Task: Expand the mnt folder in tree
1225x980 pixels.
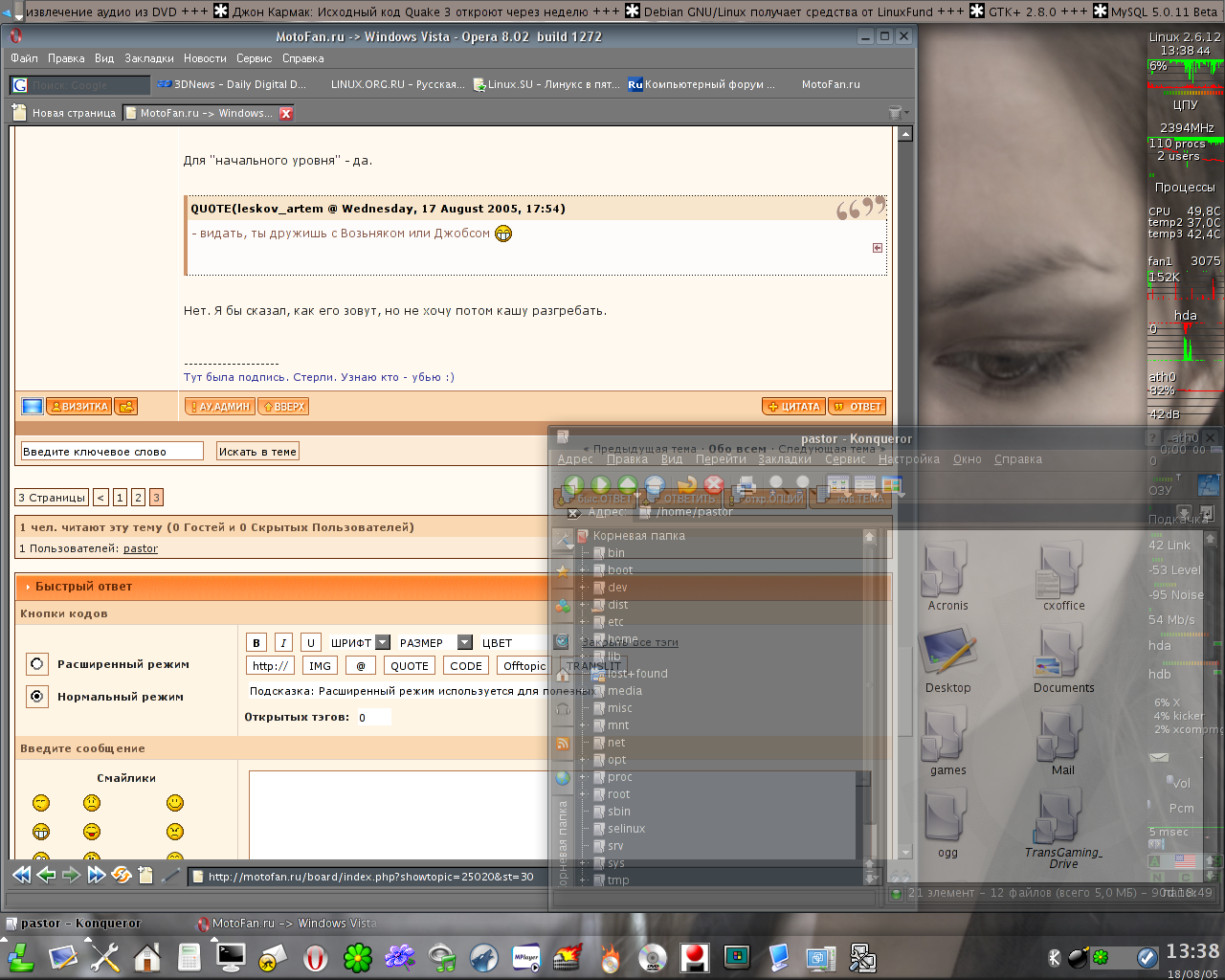Action: (x=582, y=725)
